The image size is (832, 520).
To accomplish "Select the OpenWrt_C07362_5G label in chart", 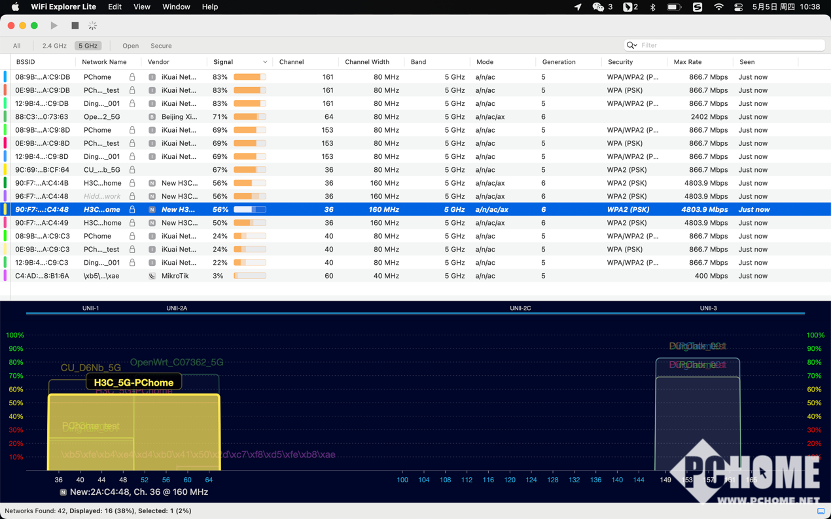I will point(177,362).
